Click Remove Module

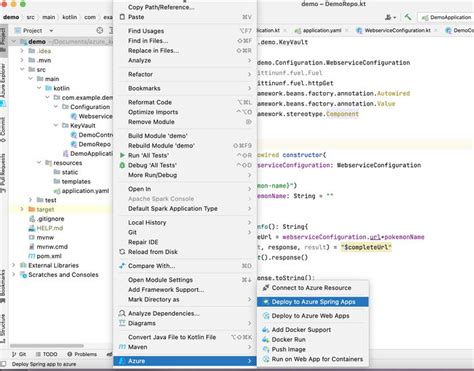pos(185,122)
